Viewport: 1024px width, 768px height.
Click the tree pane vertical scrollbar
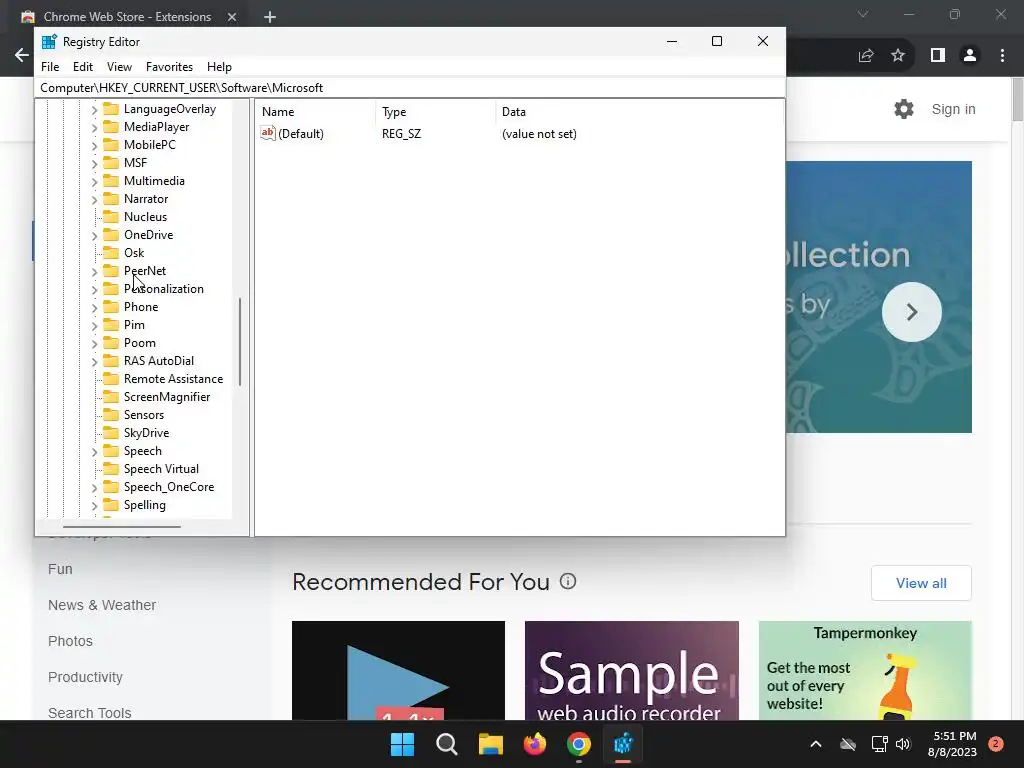coord(240,342)
